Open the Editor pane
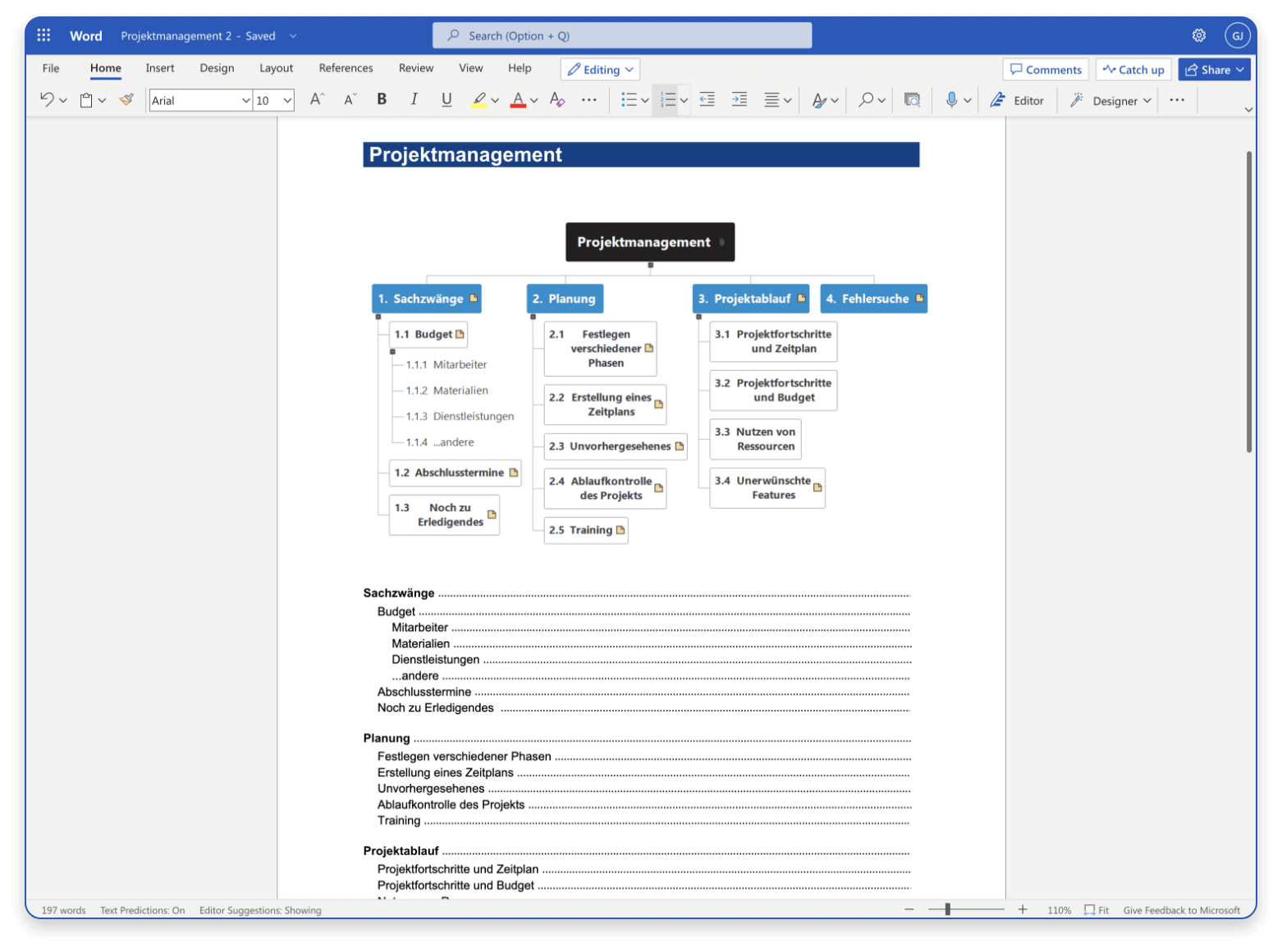1282x952 pixels. (1017, 100)
